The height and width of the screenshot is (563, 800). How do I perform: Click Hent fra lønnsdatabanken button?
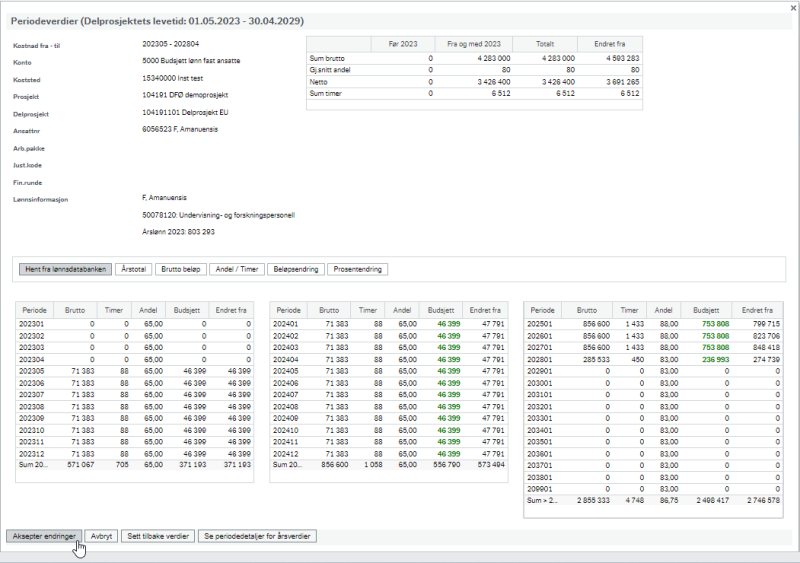pyautogui.click(x=66, y=269)
